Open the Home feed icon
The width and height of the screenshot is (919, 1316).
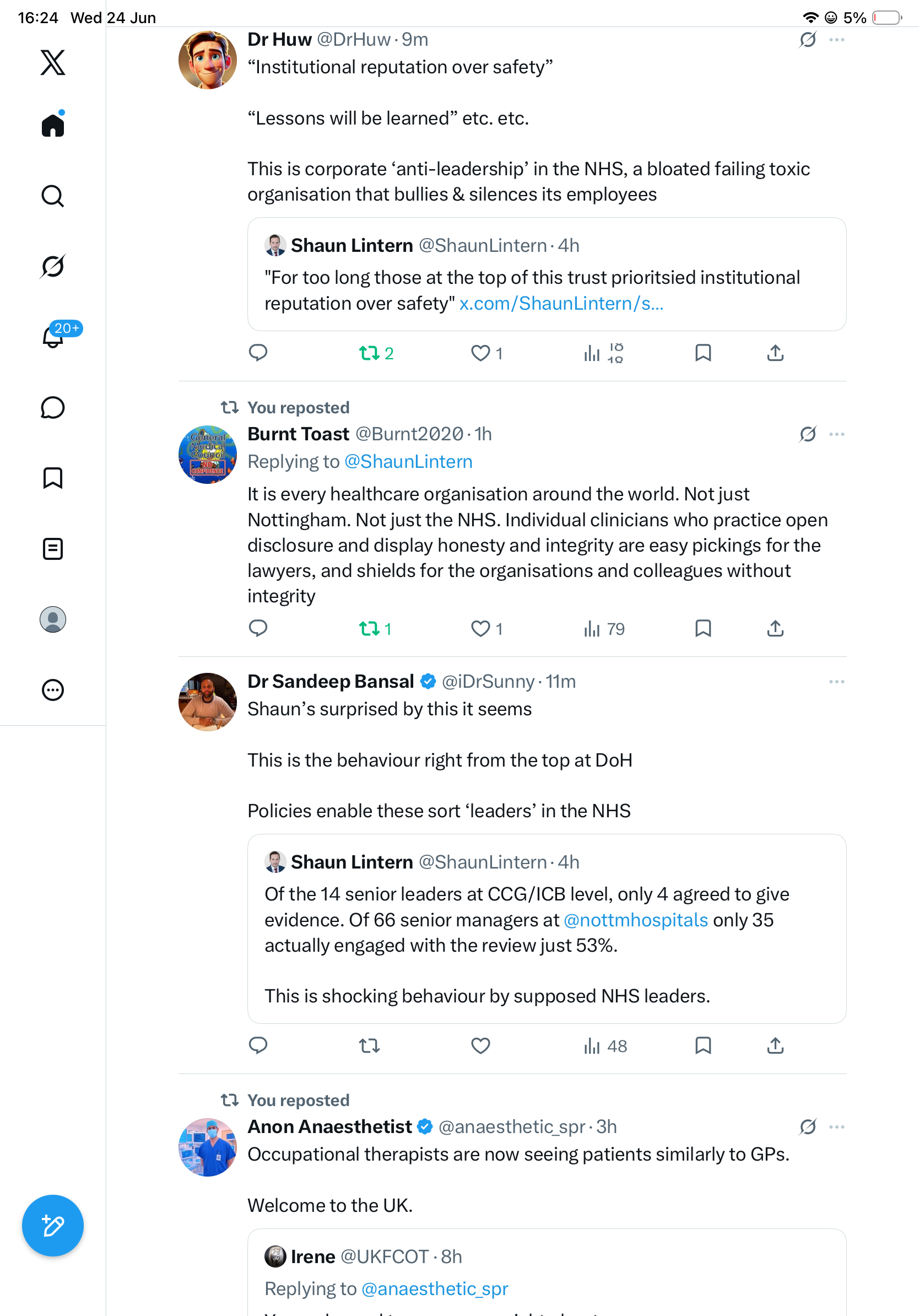53,125
